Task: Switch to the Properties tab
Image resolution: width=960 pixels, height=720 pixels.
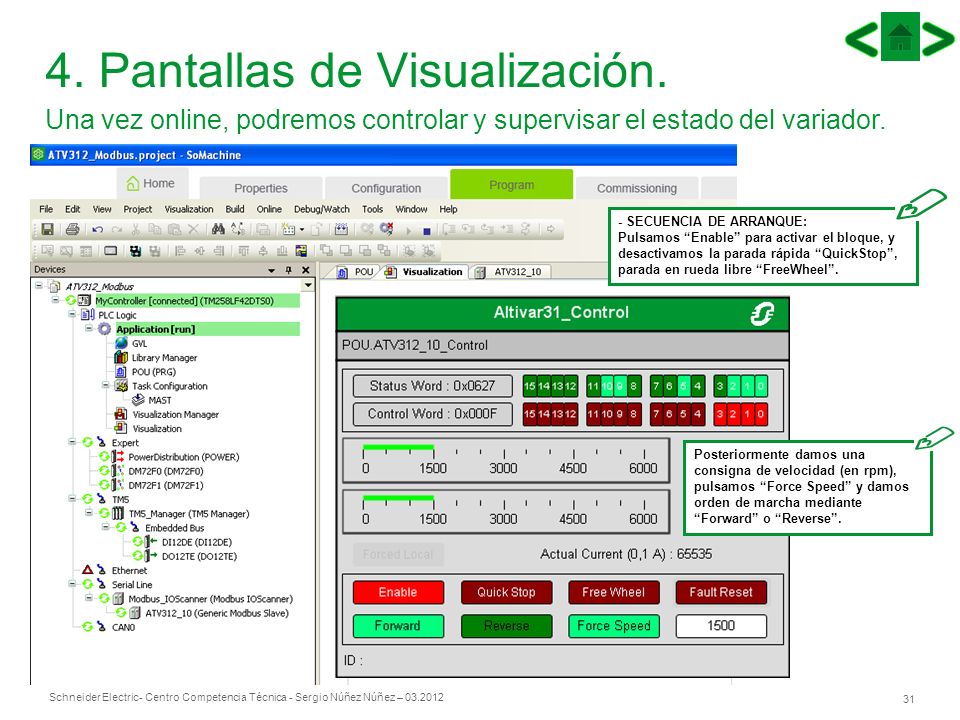Action: [261, 188]
